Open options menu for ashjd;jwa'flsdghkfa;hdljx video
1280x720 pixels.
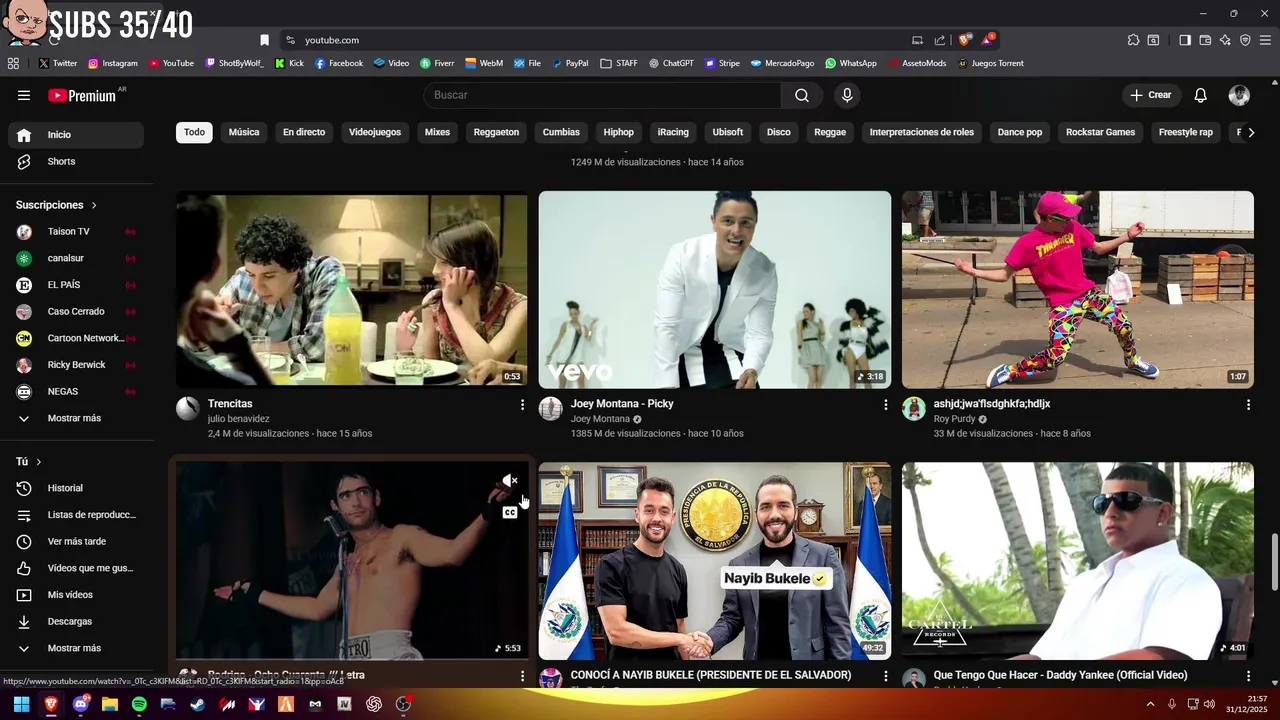[x=1248, y=404]
